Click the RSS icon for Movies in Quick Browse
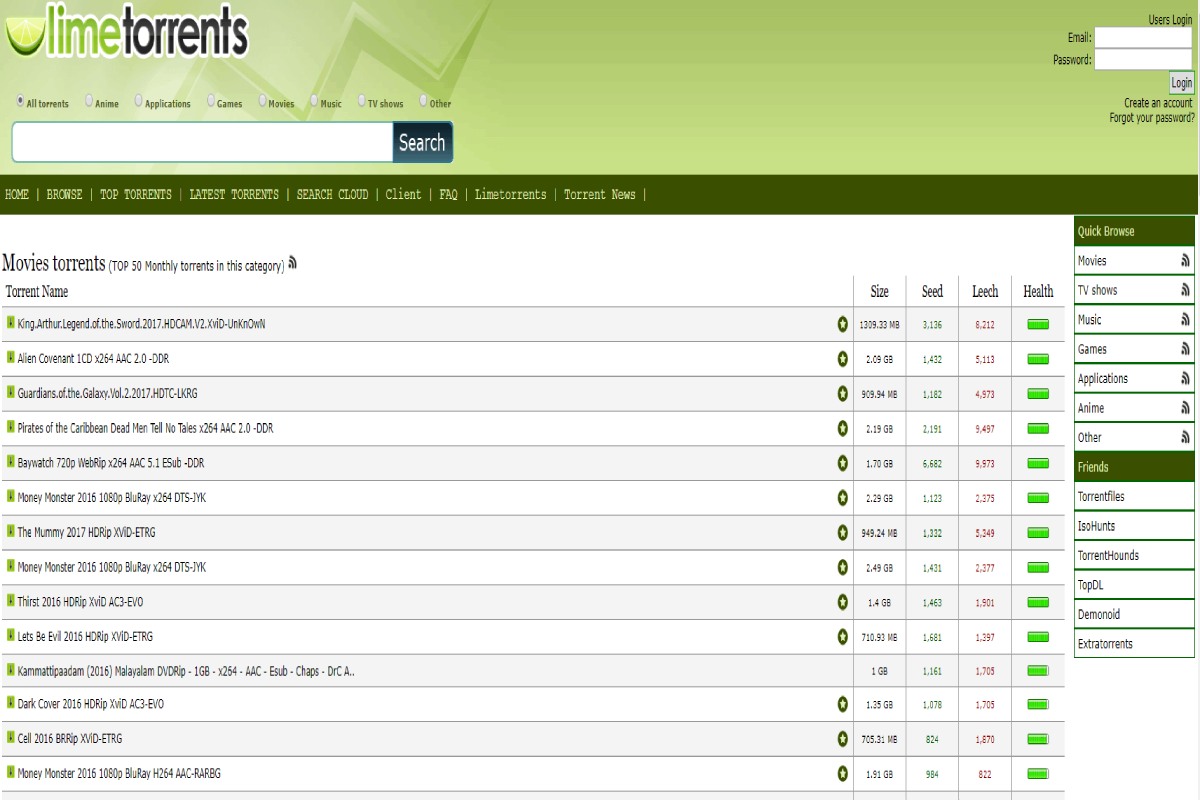 (x=1185, y=261)
